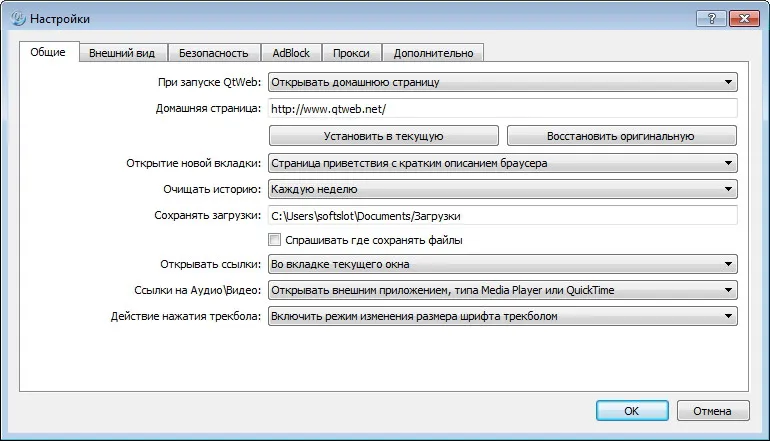Open the Открытие новой вкладки dropdown
770x441 pixels.
click(x=502, y=163)
